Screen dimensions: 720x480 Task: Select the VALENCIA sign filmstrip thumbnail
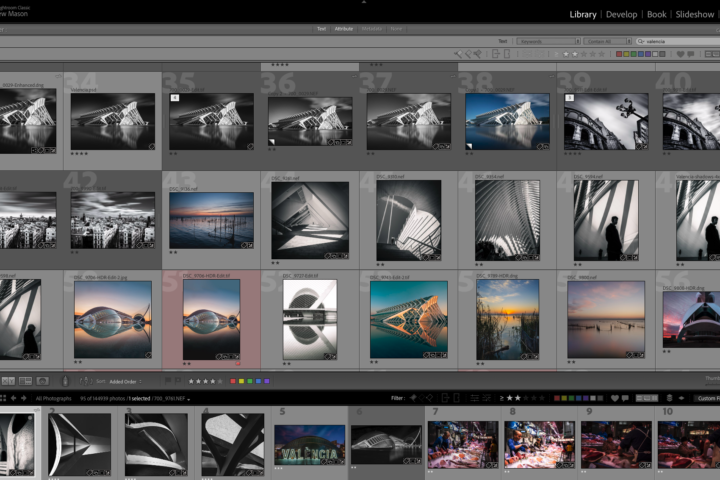[x=309, y=445]
